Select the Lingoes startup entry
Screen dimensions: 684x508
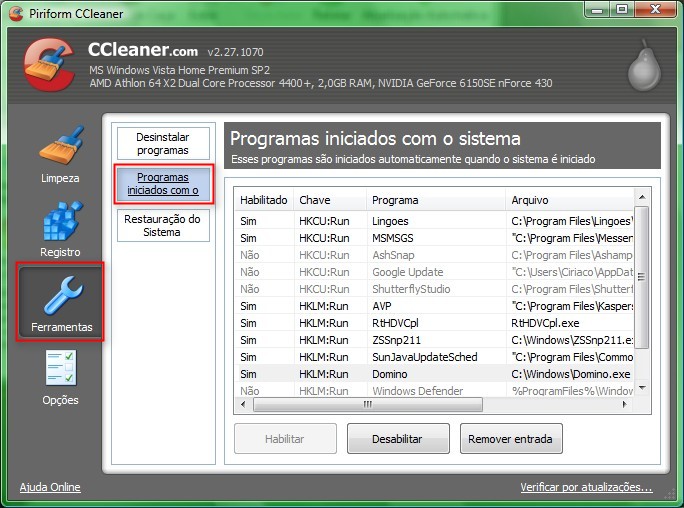[x=434, y=221]
